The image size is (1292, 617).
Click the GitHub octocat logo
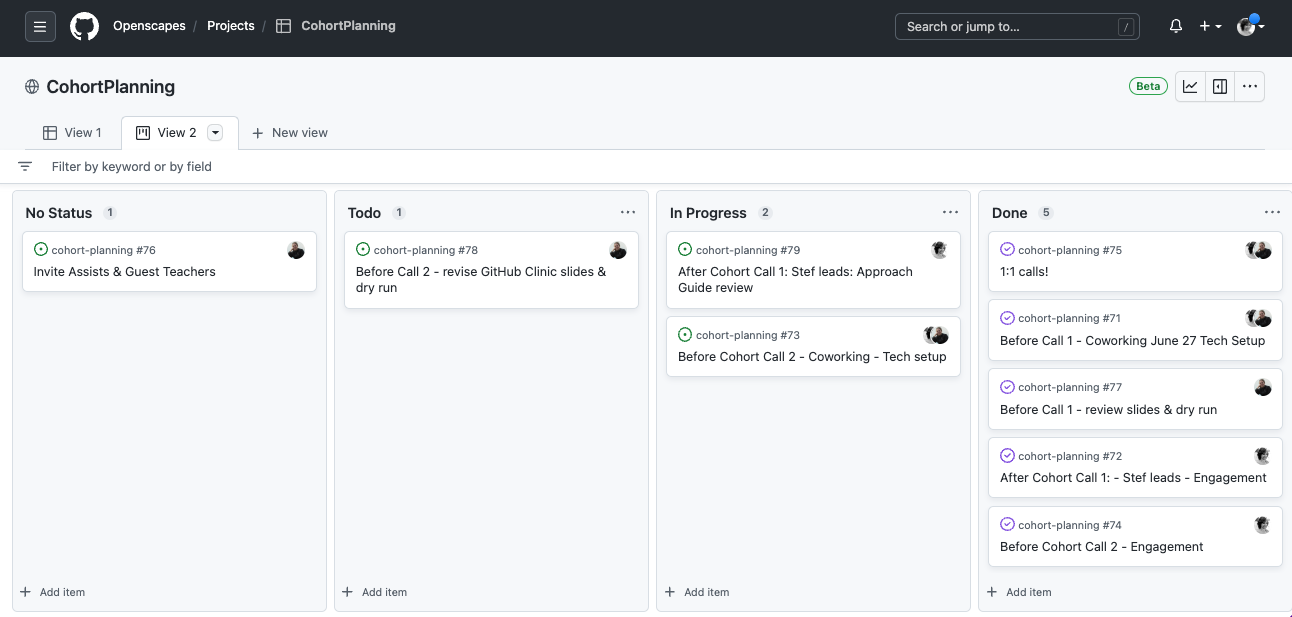tap(84, 26)
